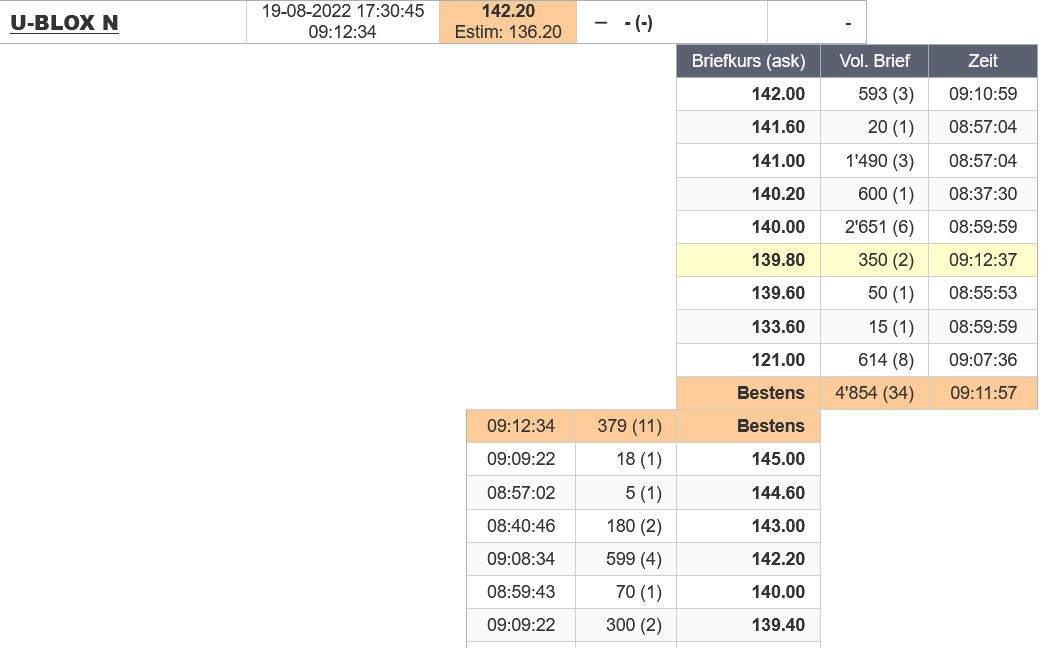Select ask price 121.00
1053x648 pixels.
[x=778, y=360]
